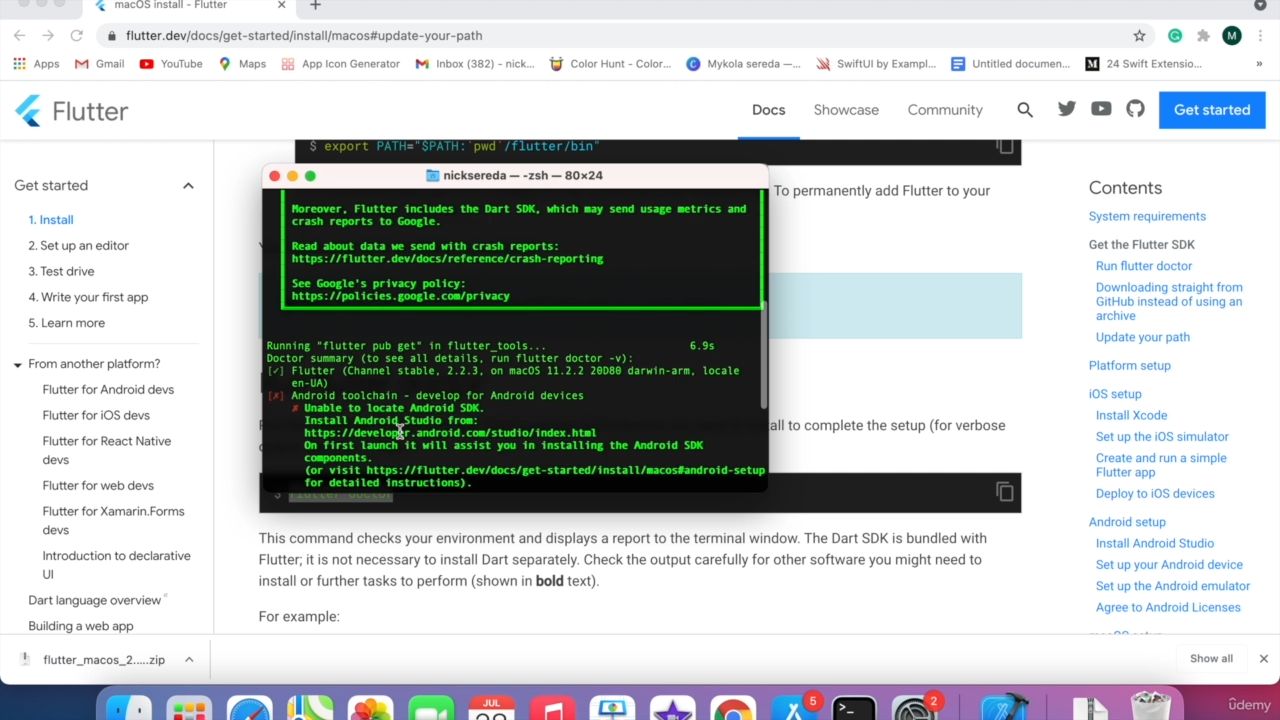
Task: Show all downloads
Action: [1211, 659]
